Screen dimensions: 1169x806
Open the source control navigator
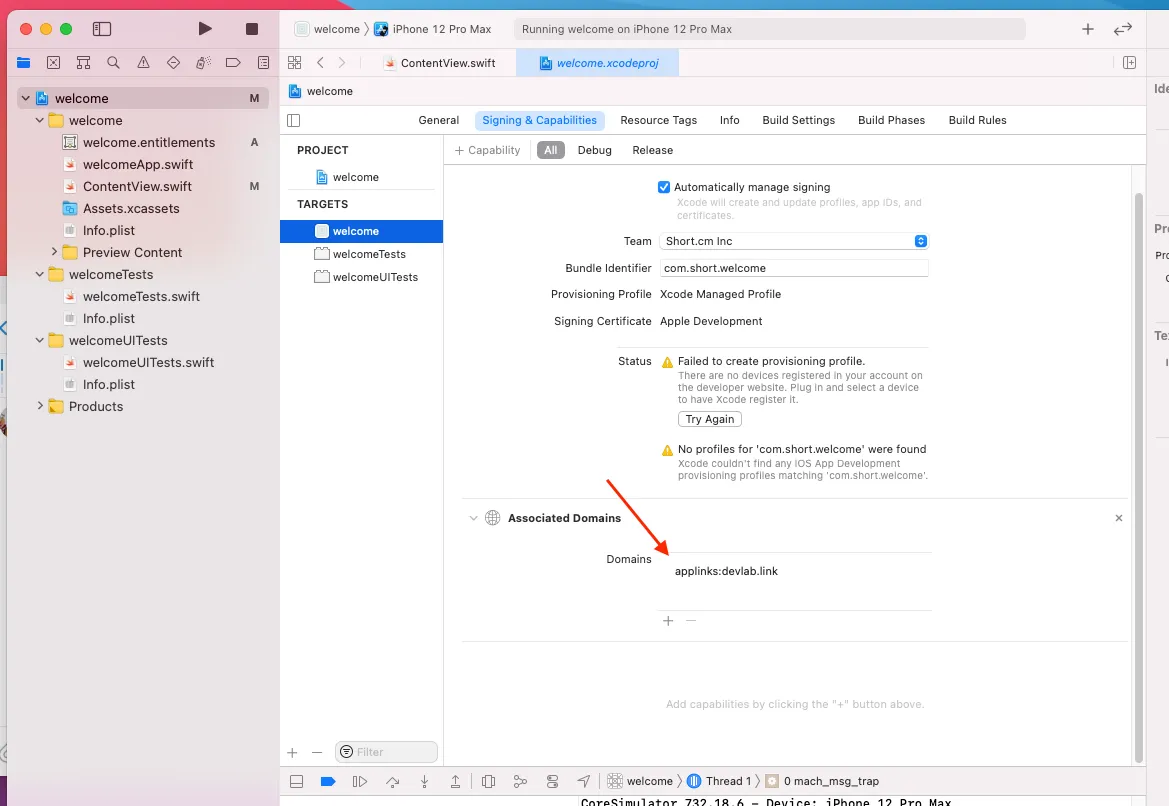(54, 63)
